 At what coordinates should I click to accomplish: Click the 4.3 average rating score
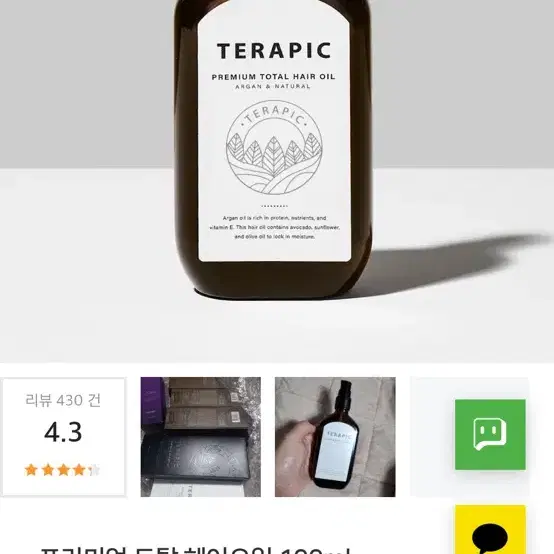(63, 432)
